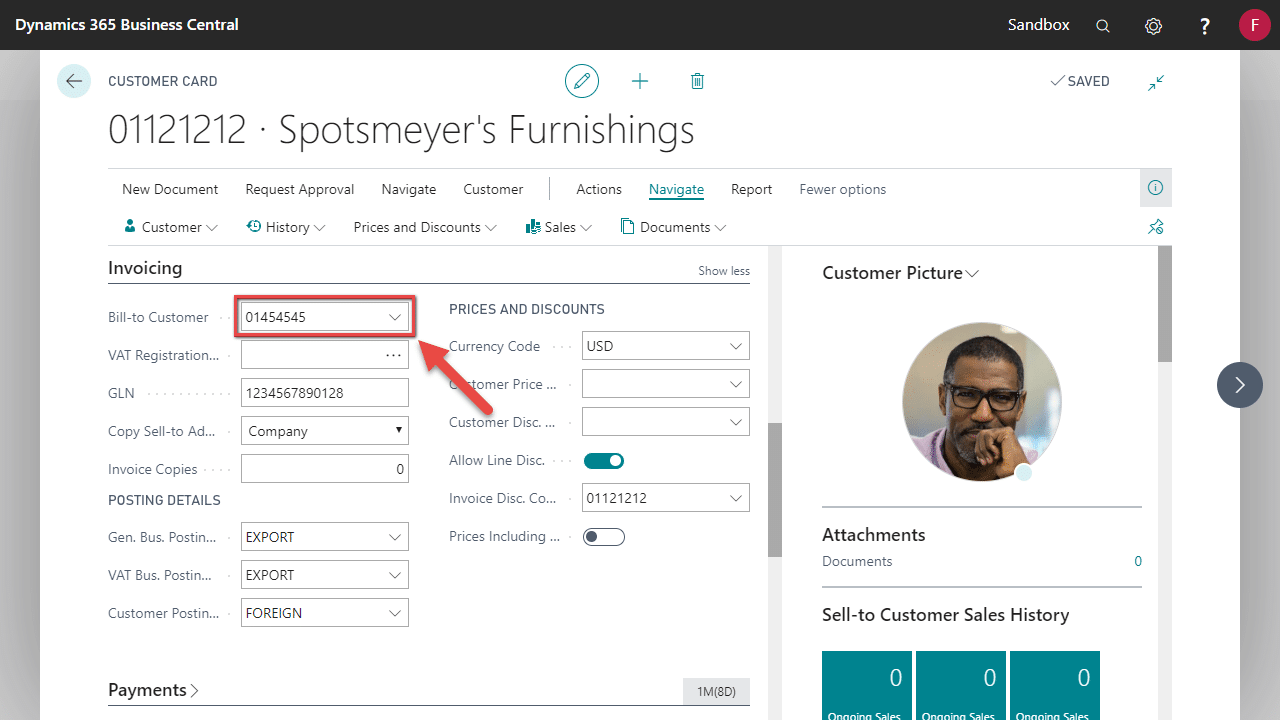Image resolution: width=1280 pixels, height=720 pixels.
Task: Collapse the card window using arrows icon
Action: click(x=1156, y=82)
